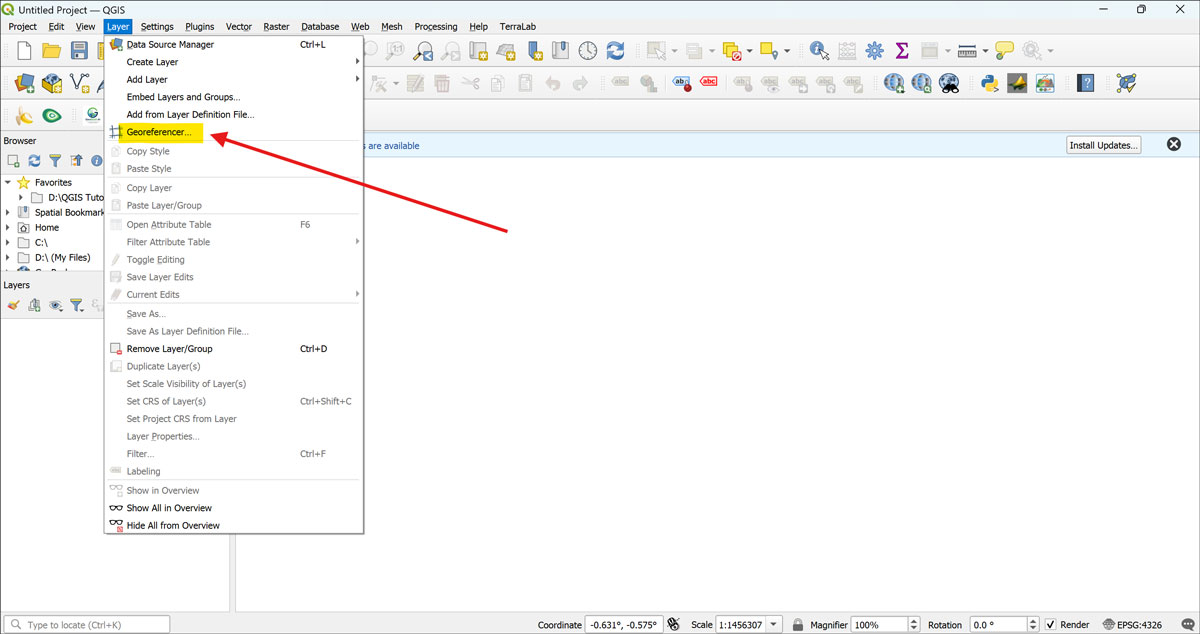Click the New Project icon
The width and height of the screenshot is (1200, 634).
pos(24,50)
